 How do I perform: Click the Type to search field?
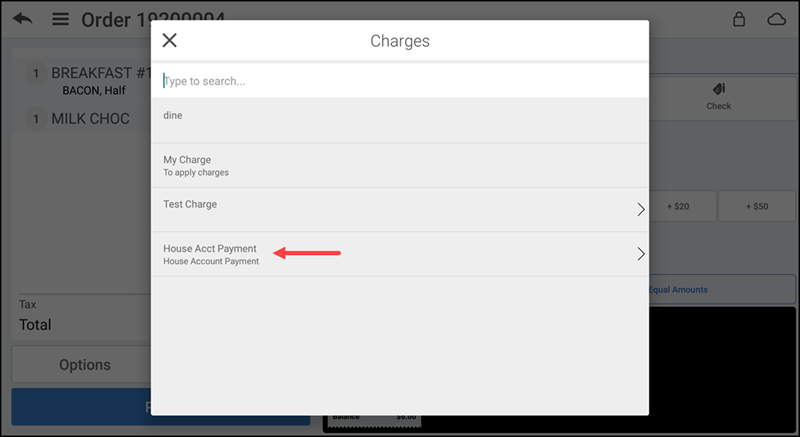(400, 81)
